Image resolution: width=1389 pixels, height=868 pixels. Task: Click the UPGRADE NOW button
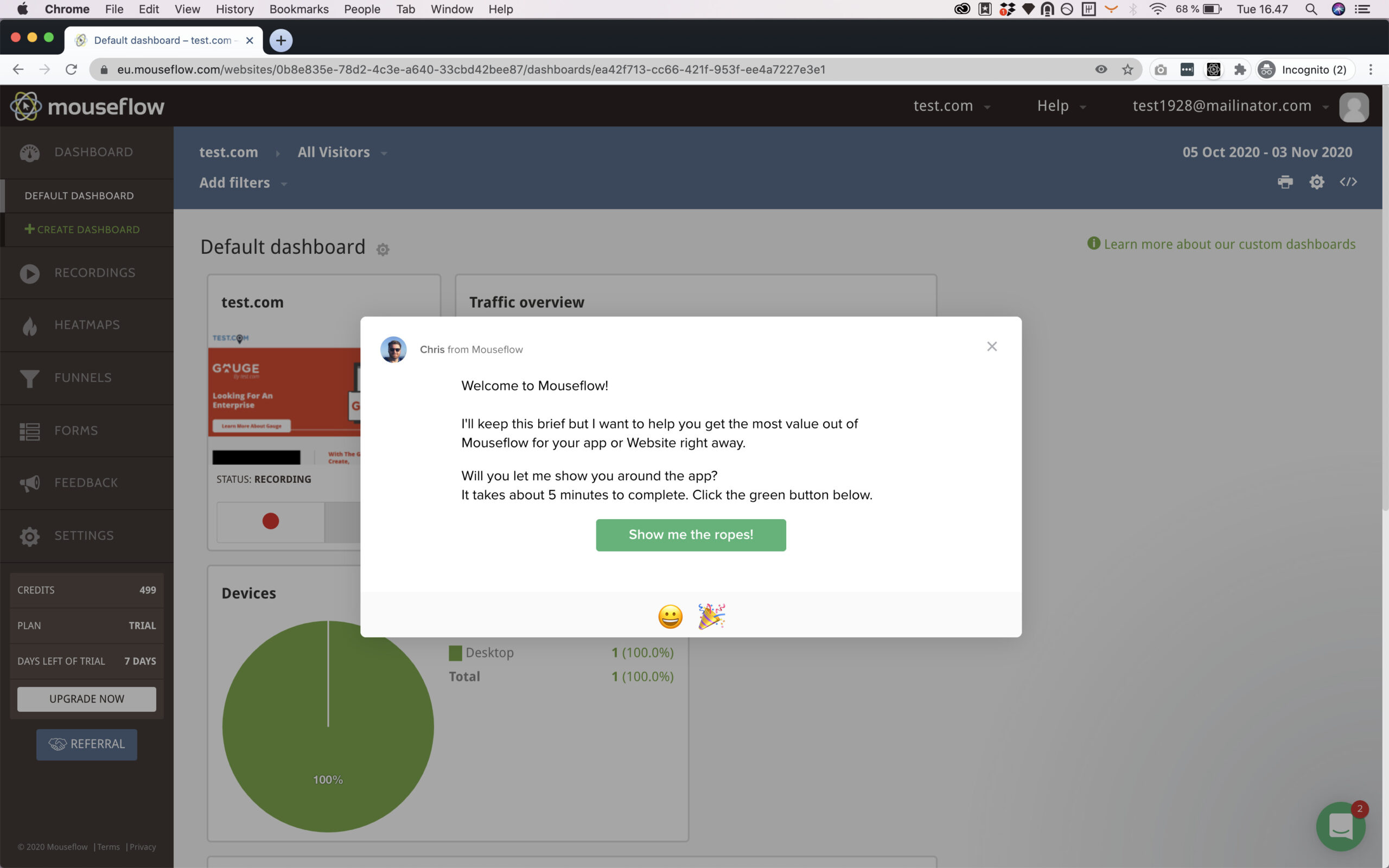86,699
